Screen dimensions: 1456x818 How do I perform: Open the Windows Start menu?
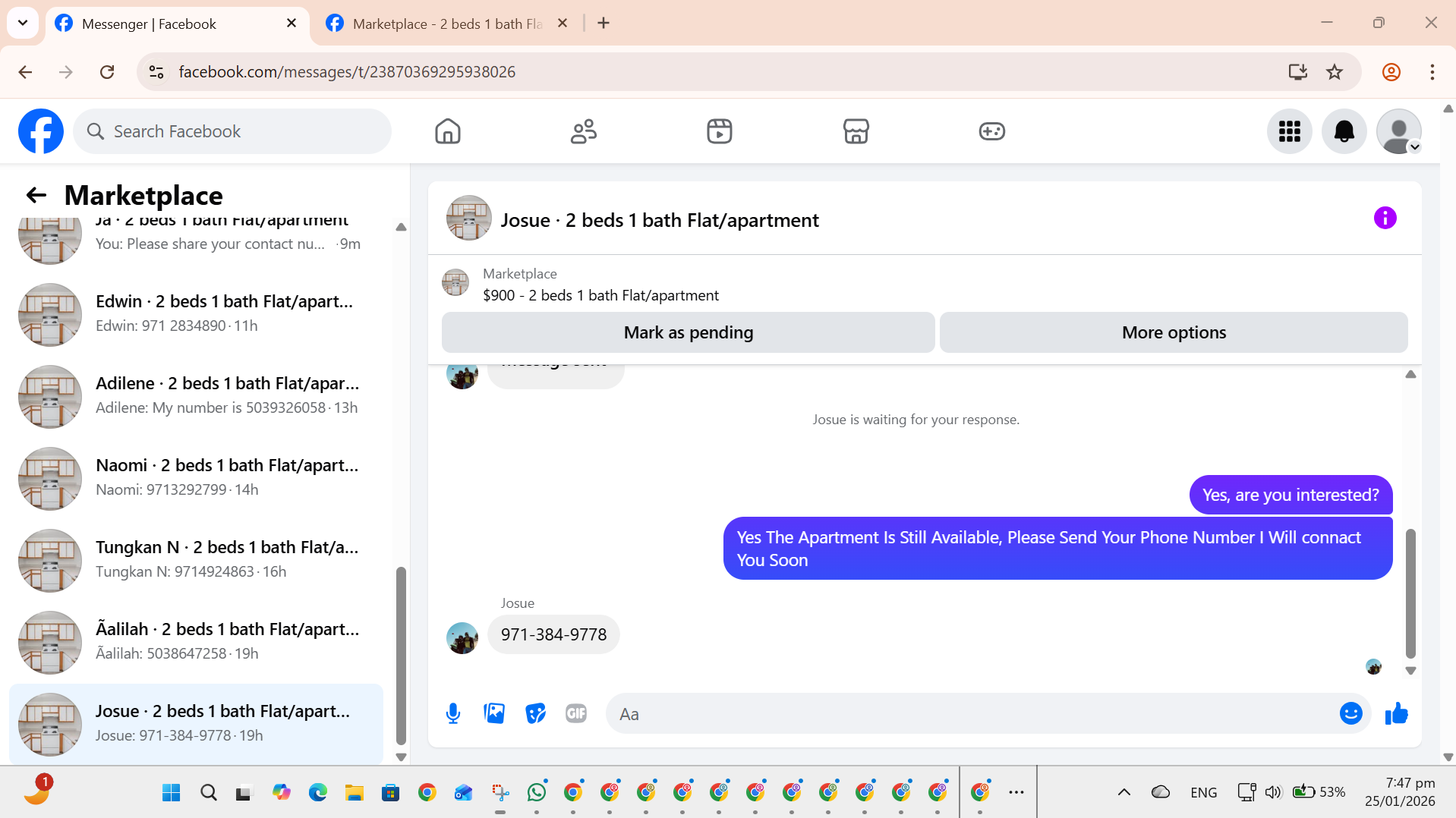pyautogui.click(x=172, y=792)
